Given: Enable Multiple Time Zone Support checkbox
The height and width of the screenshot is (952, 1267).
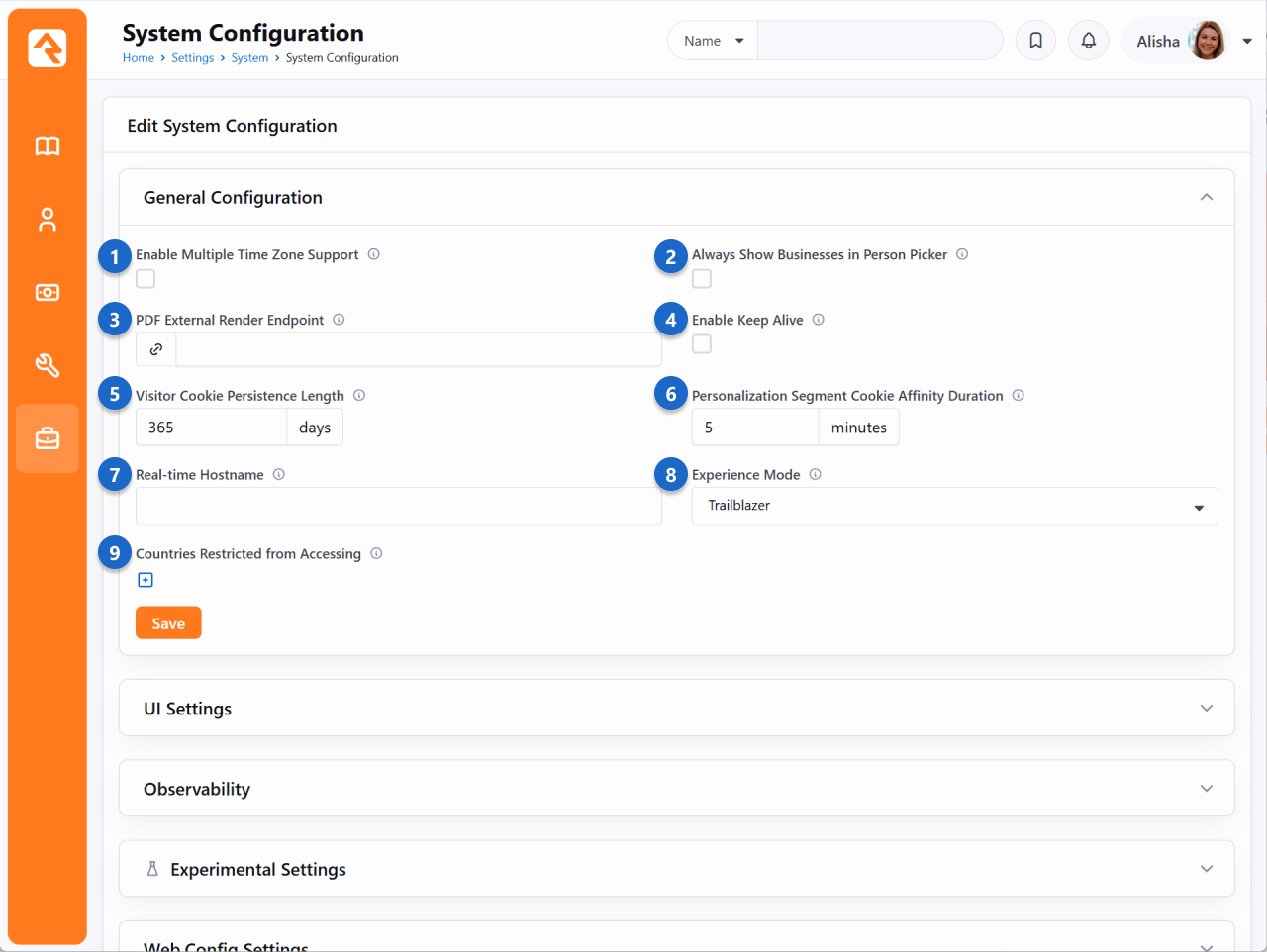Looking at the screenshot, I should (x=146, y=279).
